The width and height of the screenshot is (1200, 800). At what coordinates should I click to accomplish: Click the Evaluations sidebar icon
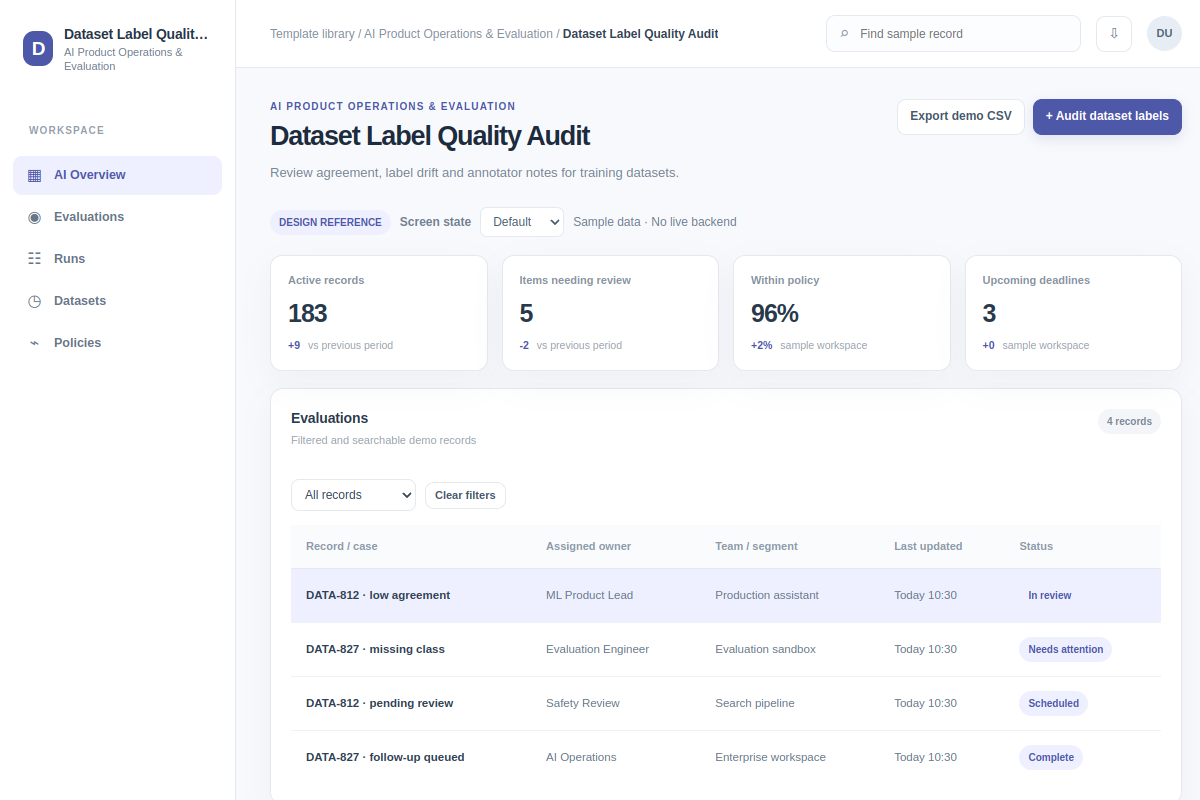pos(35,217)
